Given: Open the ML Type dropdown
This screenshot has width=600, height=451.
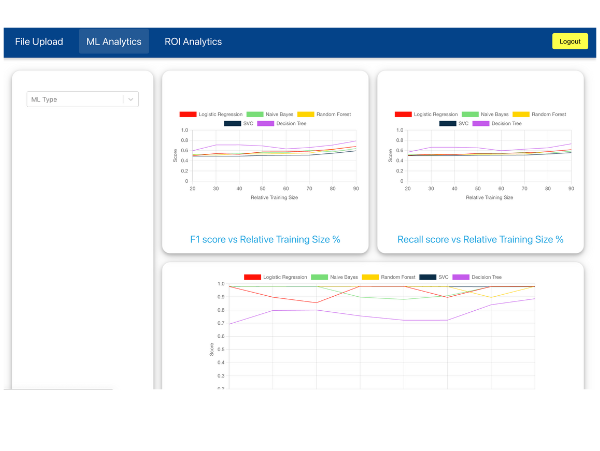Looking at the screenshot, I should click(75, 99).
